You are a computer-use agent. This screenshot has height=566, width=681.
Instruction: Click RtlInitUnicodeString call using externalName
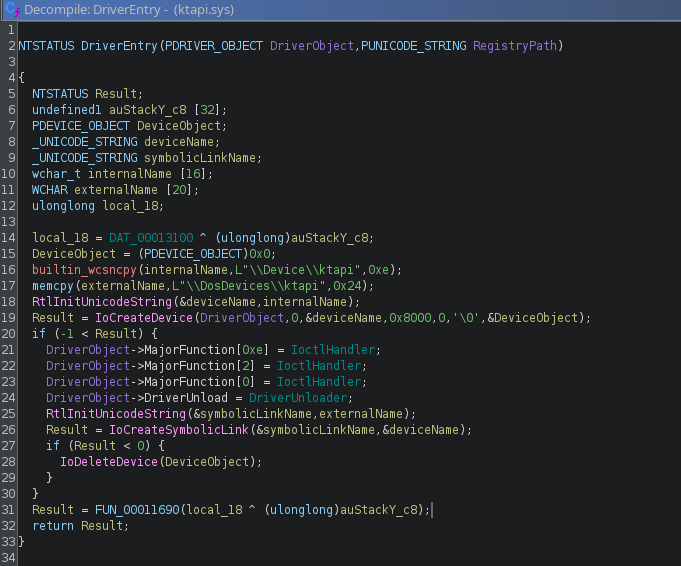116,414
